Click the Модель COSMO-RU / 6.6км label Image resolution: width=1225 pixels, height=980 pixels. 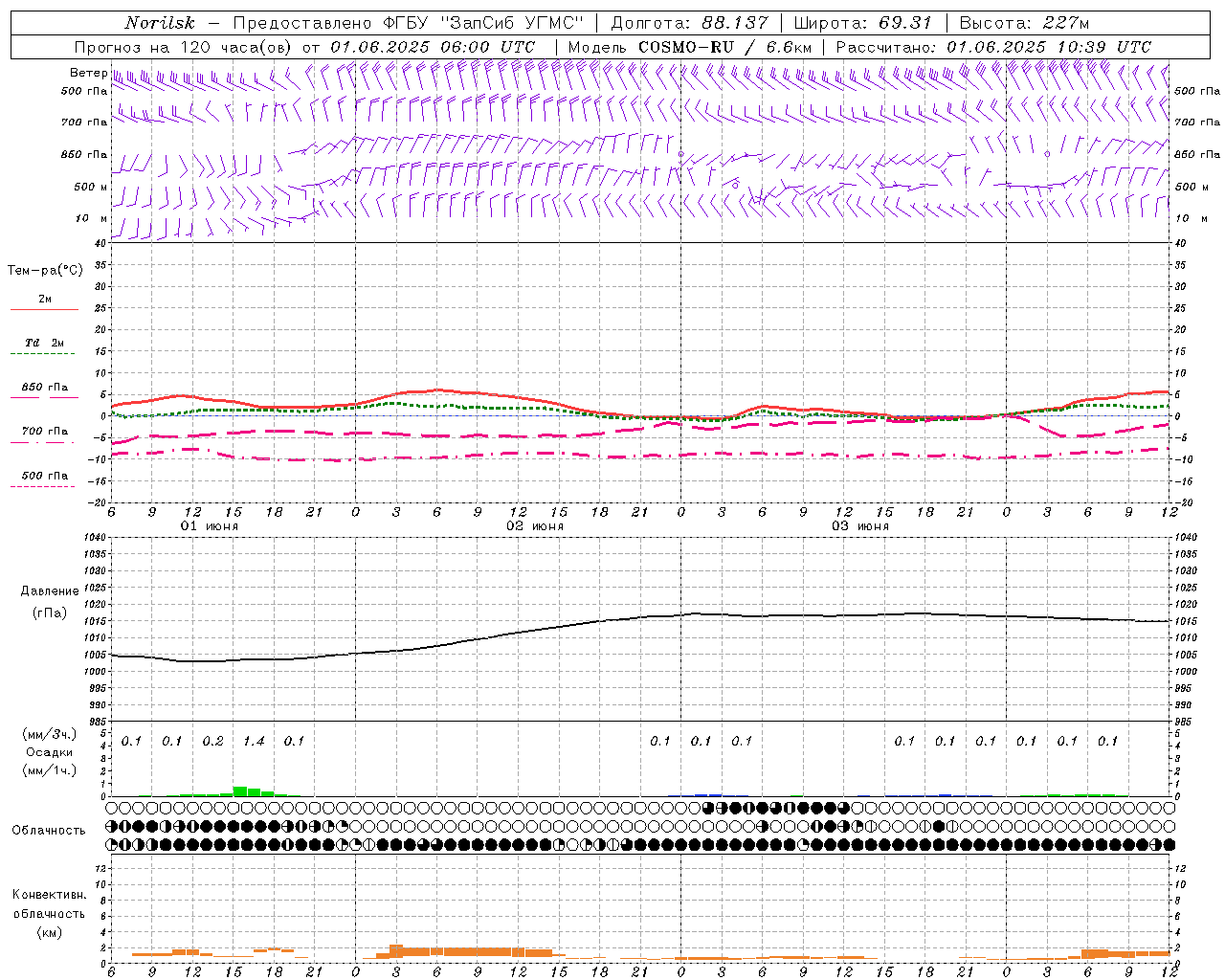click(x=689, y=47)
